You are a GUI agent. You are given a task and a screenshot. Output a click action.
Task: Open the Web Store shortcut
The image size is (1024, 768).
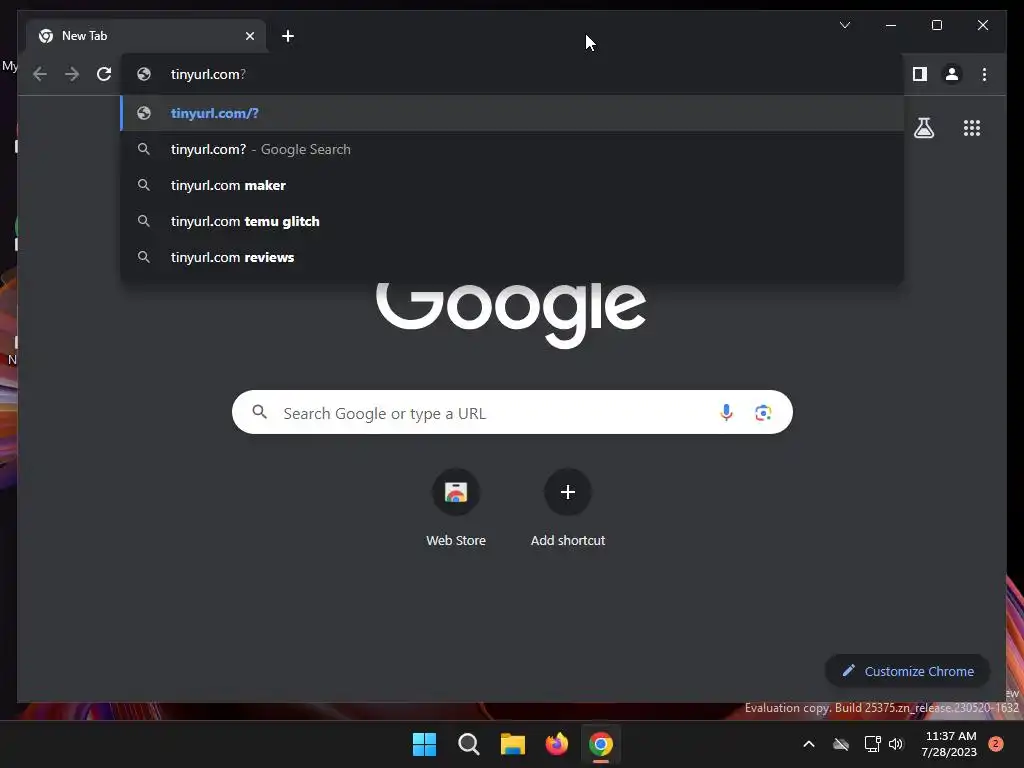tap(456, 507)
